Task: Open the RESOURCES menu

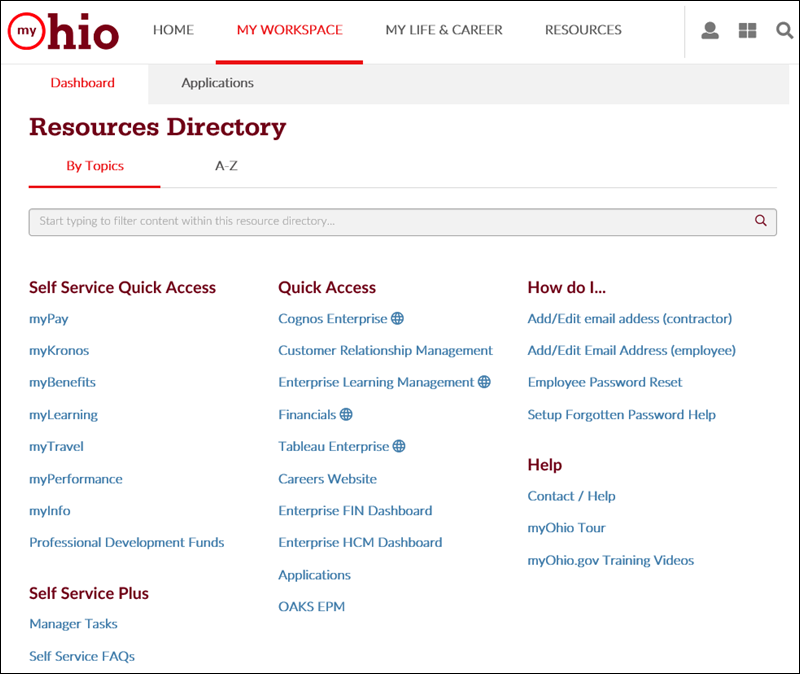Action: pos(583,30)
